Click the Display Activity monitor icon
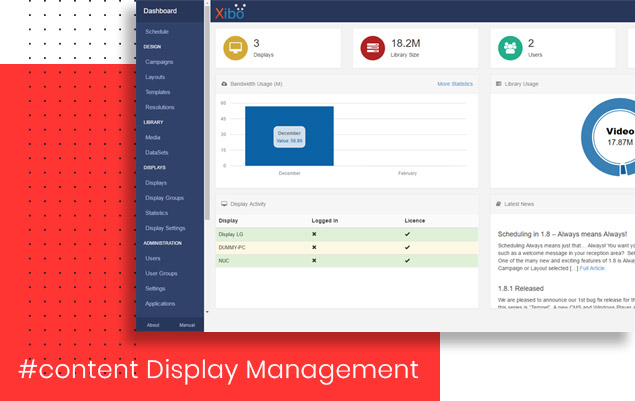The width and height of the screenshot is (635, 401). [x=224, y=204]
